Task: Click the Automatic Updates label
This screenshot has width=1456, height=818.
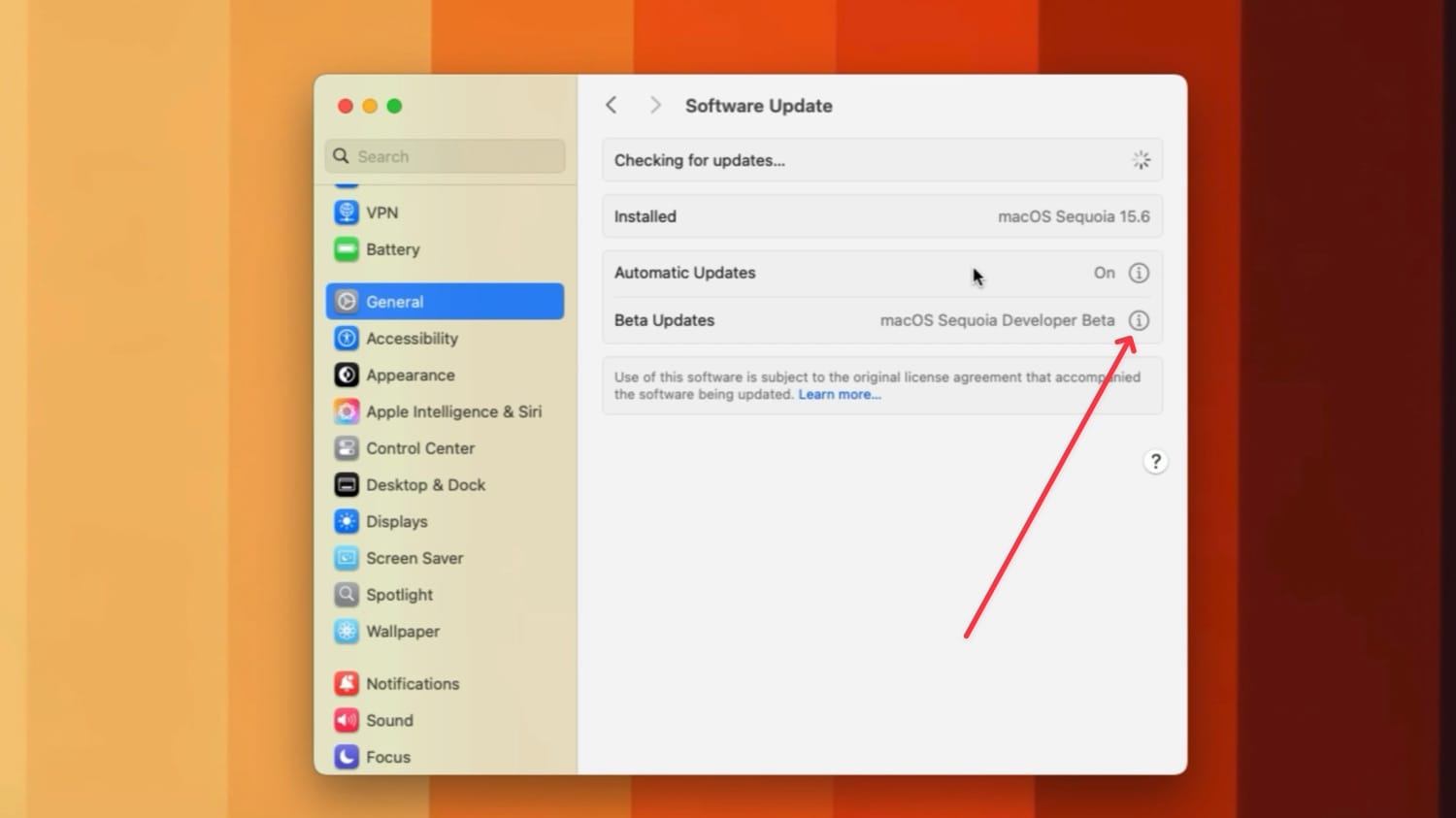Action: [685, 273]
